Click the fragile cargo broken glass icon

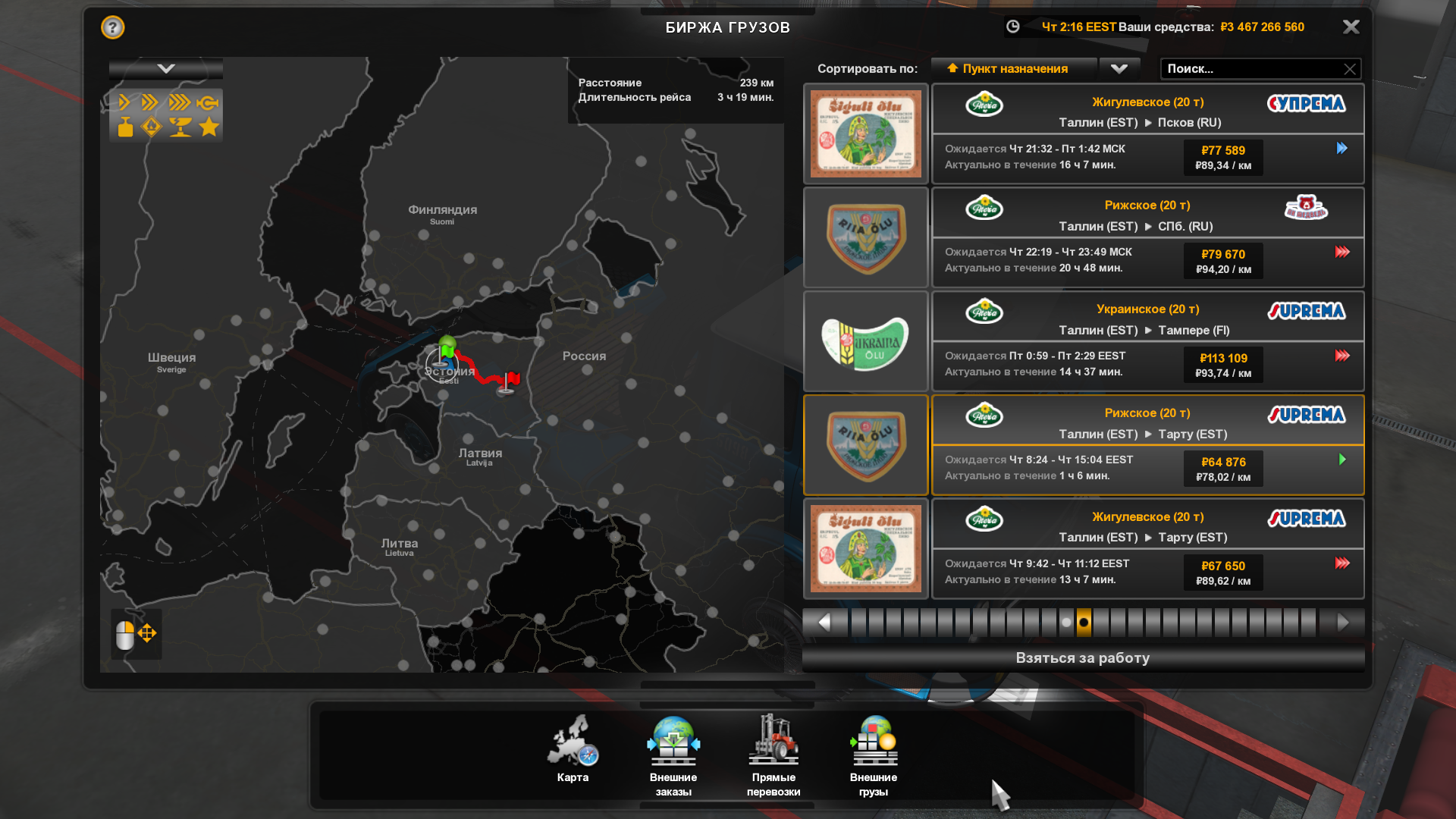[x=180, y=127]
